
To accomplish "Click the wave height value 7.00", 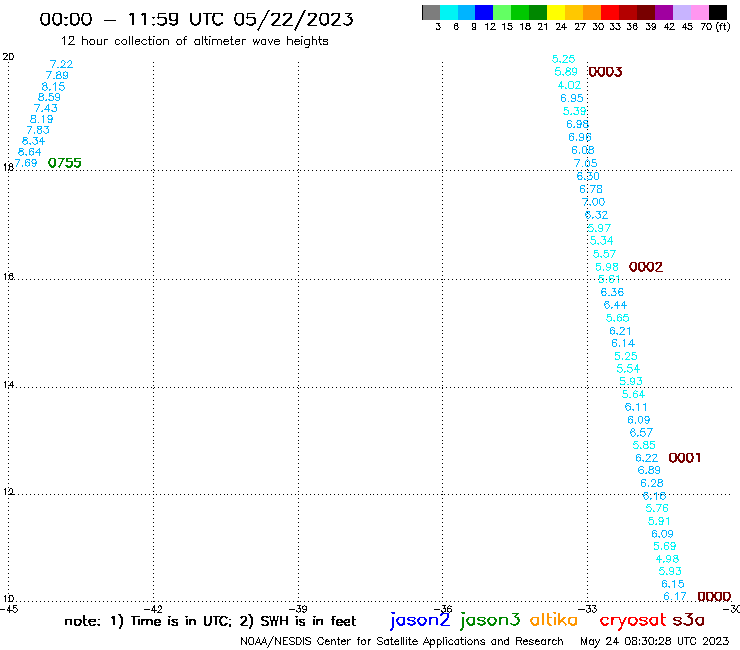I will click(594, 202).
